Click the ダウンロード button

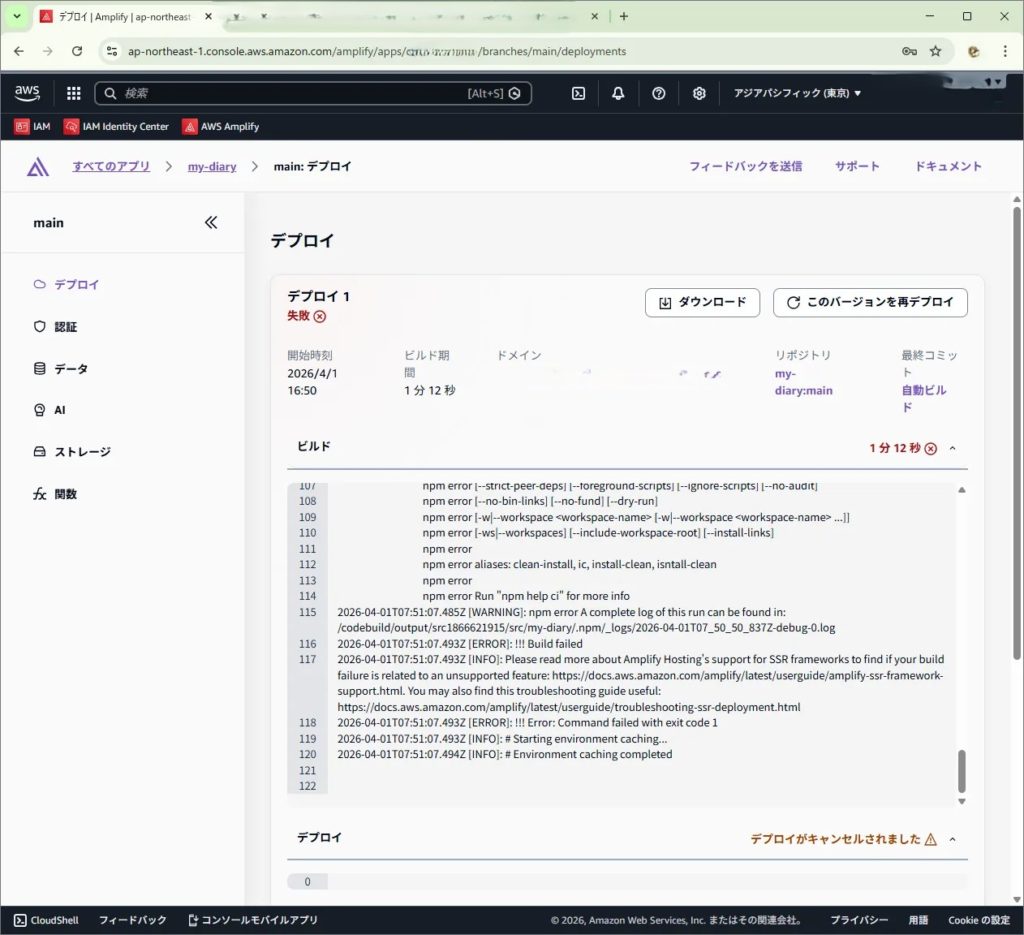coord(702,302)
